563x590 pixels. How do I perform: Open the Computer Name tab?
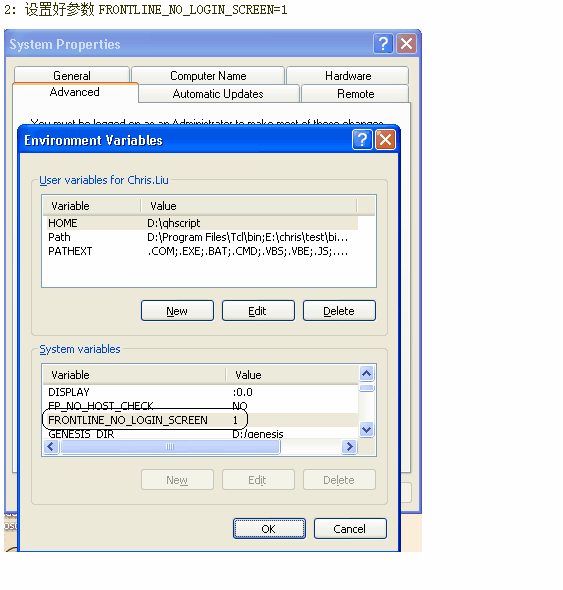pos(208,75)
